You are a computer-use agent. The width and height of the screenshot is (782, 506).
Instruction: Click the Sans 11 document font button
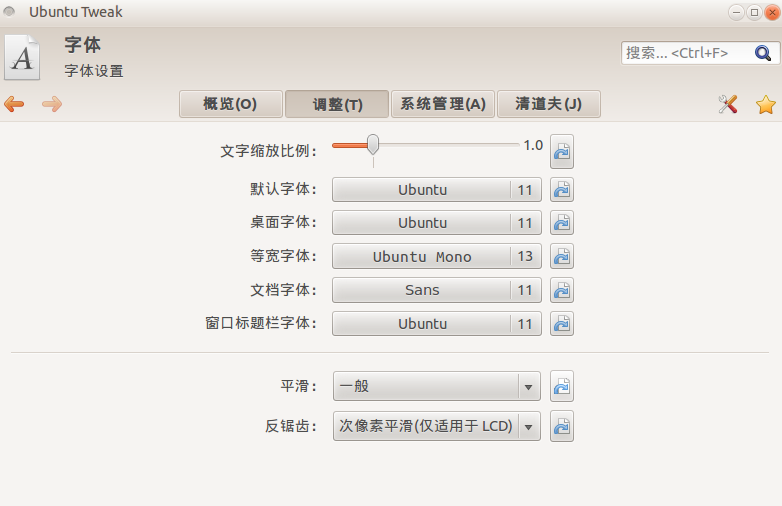436,290
